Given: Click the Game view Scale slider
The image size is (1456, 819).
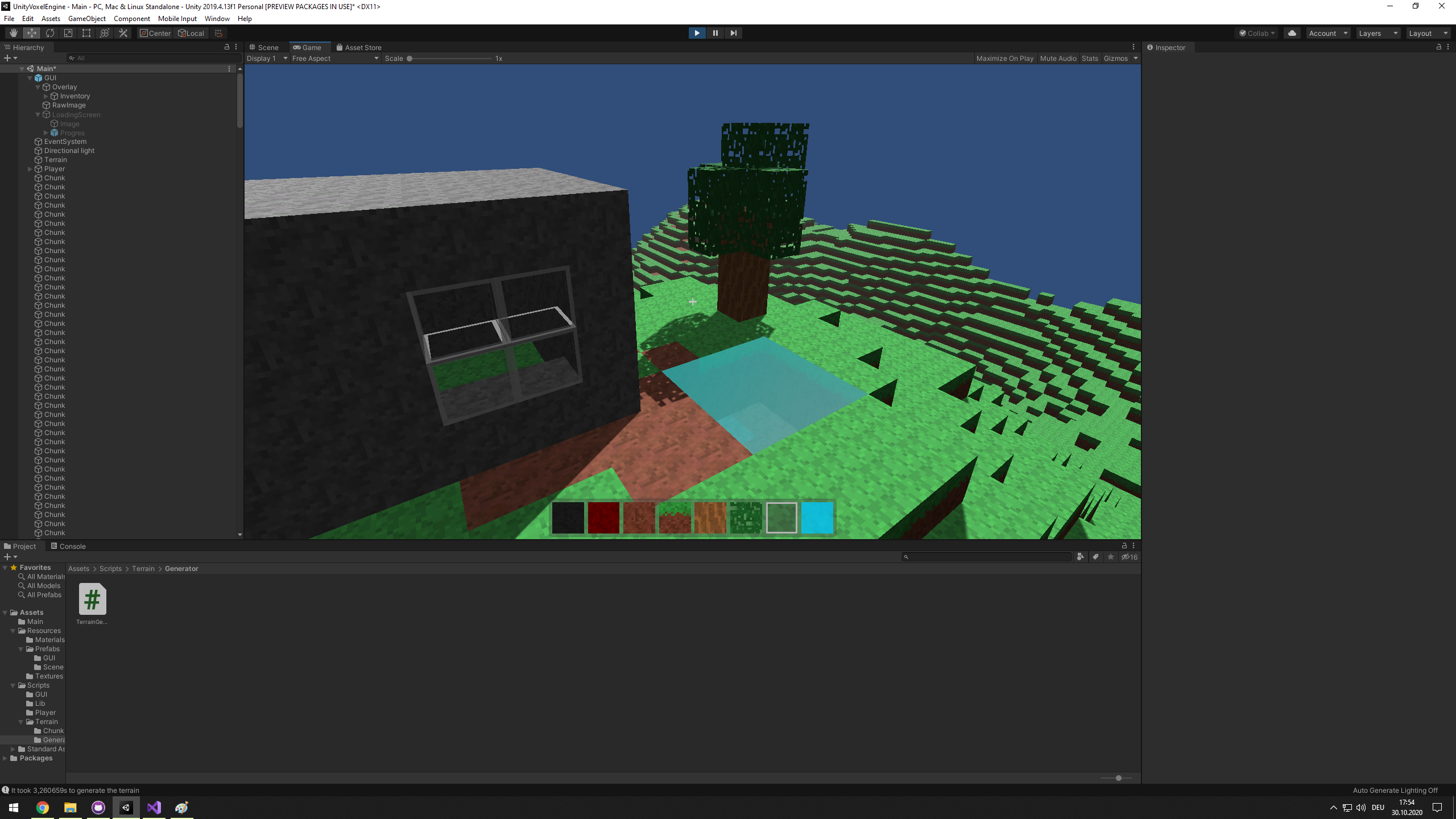Looking at the screenshot, I should click(x=449, y=59).
